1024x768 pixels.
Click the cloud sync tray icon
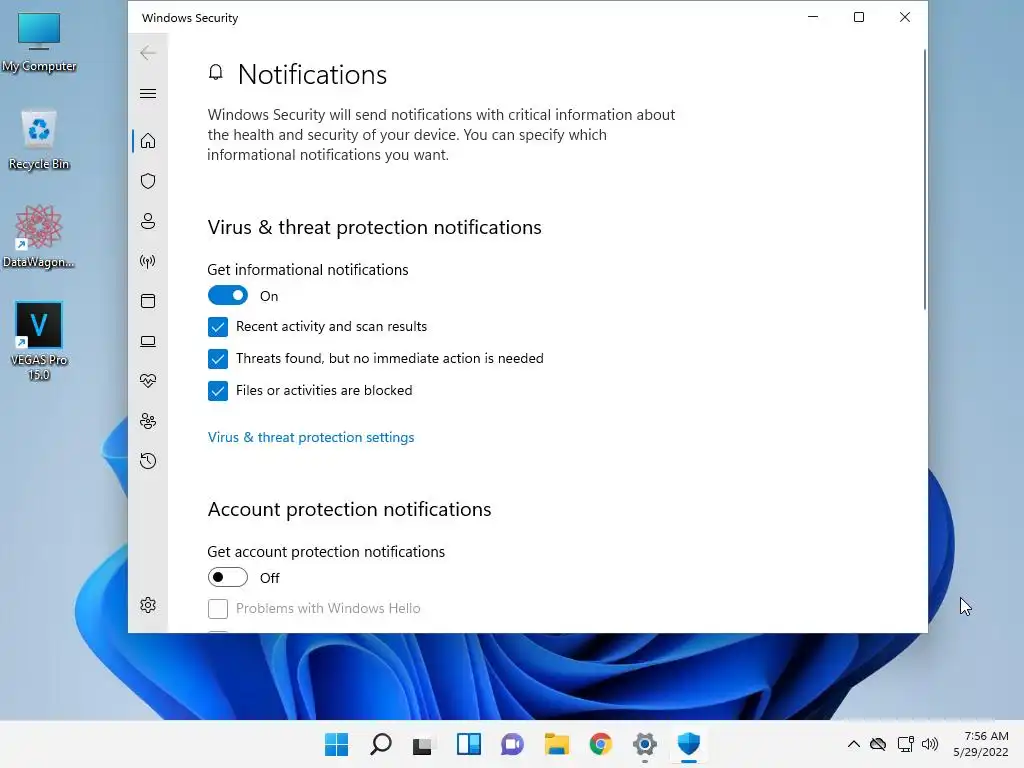(878, 744)
